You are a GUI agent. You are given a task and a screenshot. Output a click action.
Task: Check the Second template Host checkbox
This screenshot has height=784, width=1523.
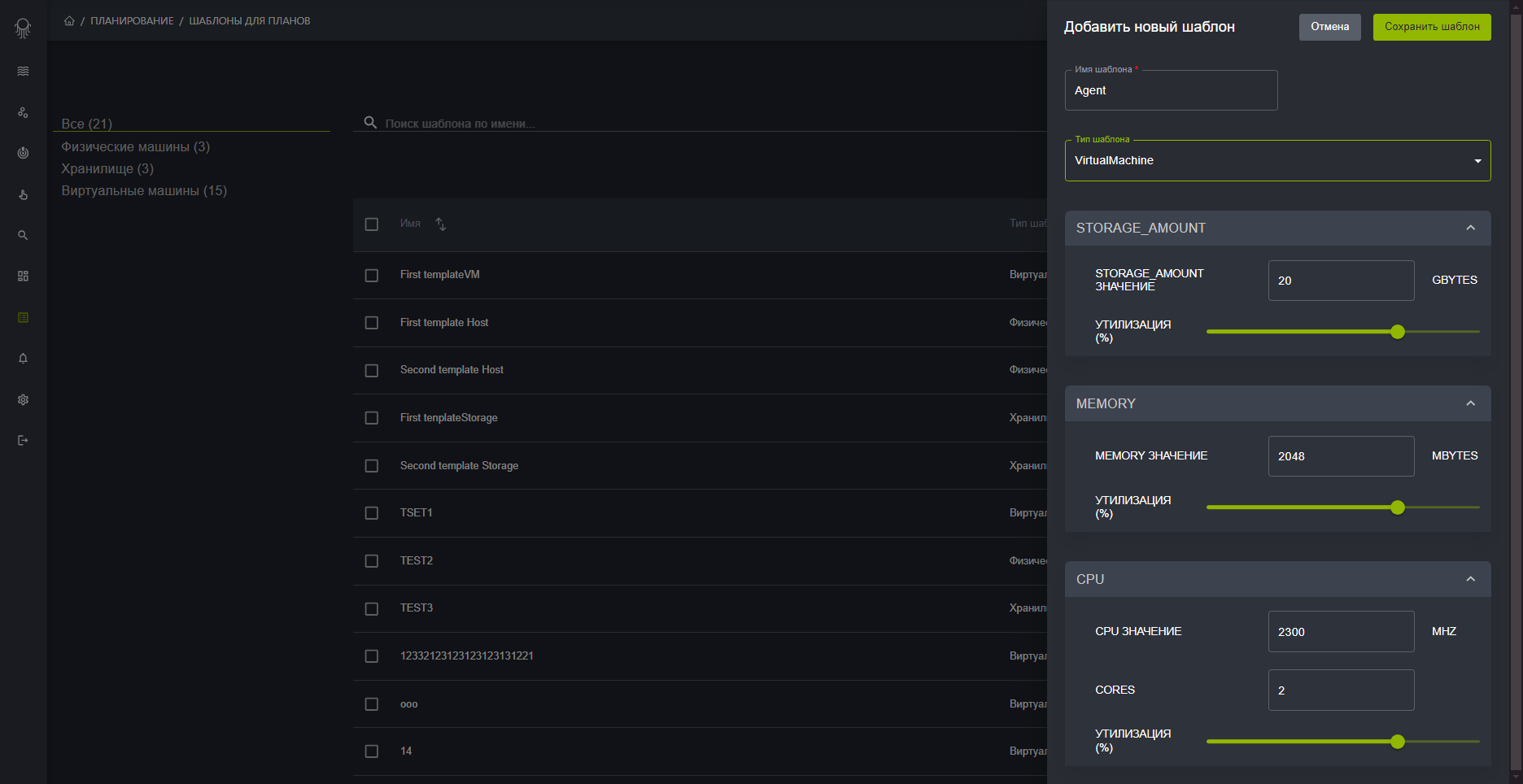372,371
